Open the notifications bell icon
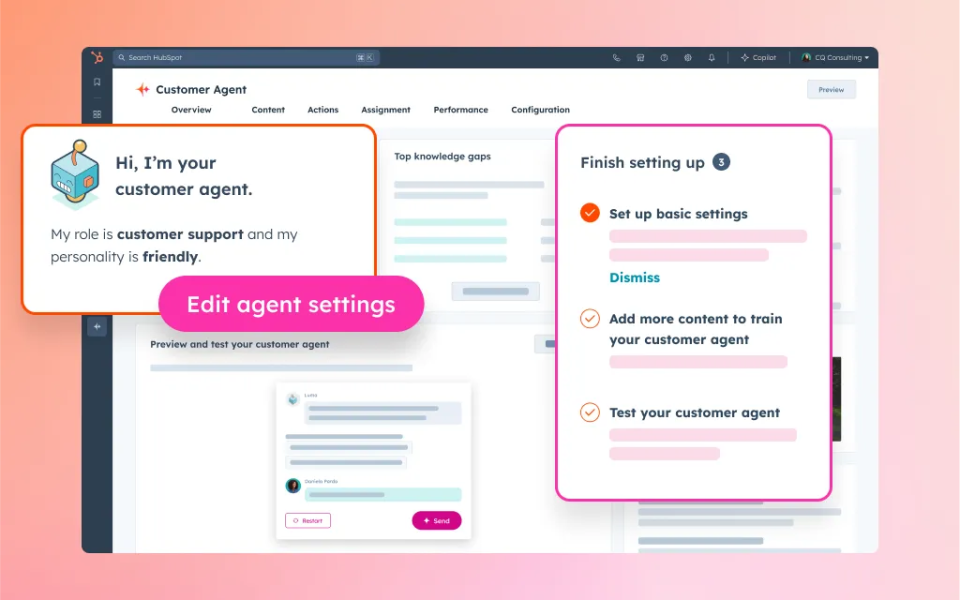Screen dimensions: 960x600 [x=711, y=58]
